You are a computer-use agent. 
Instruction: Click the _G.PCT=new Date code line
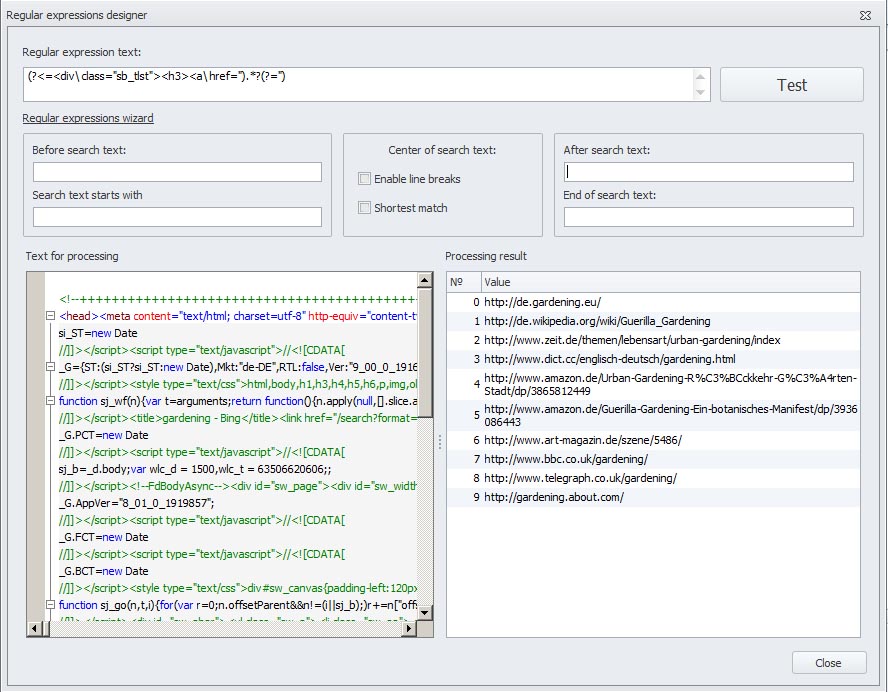pos(104,435)
